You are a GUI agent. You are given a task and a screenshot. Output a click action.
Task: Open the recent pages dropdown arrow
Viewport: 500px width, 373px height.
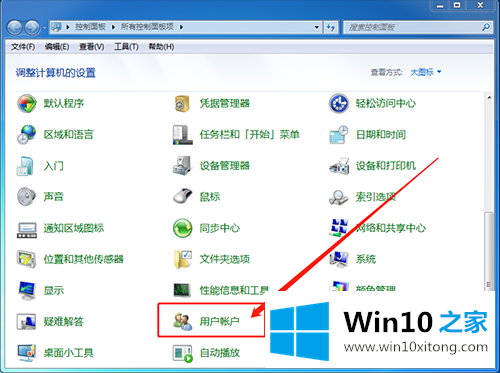45,28
